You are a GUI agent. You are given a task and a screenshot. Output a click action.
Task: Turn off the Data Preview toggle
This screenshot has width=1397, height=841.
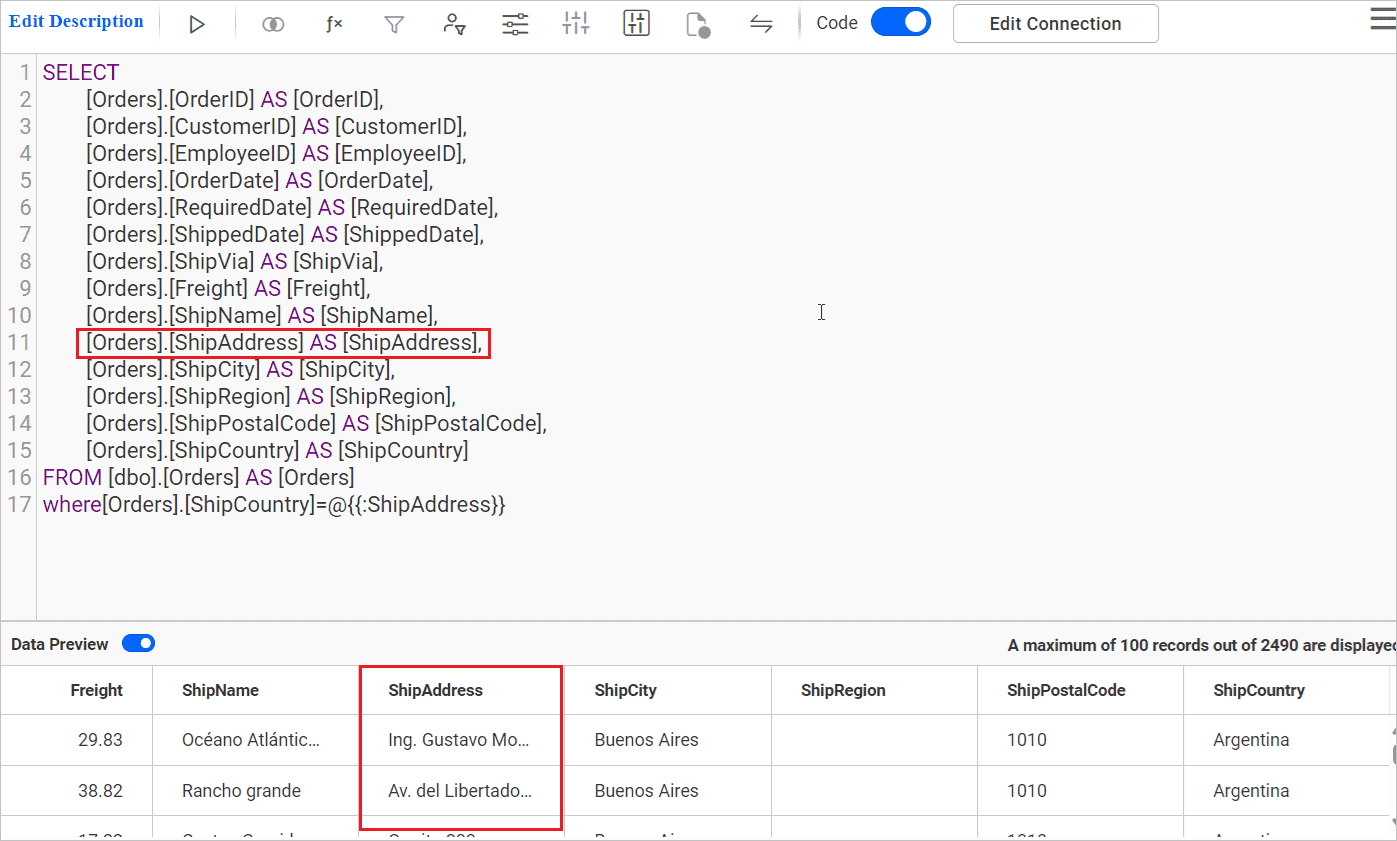(138, 643)
